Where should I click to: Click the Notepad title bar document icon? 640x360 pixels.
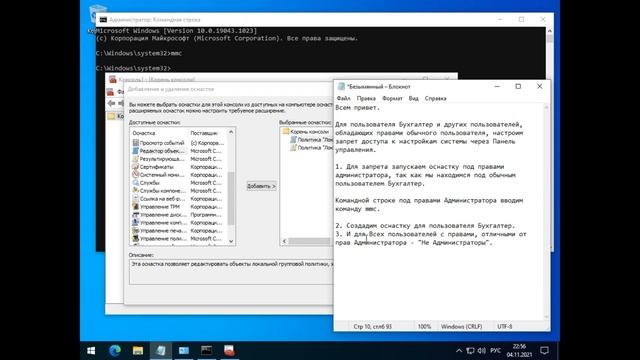pyautogui.click(x=341, y=87)
